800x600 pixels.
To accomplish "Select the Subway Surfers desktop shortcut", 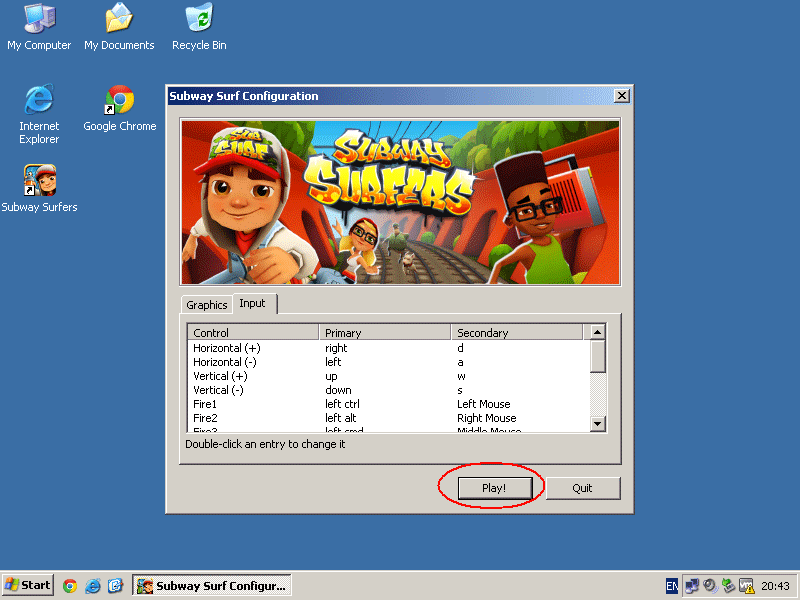I will (x=39, y=189).
